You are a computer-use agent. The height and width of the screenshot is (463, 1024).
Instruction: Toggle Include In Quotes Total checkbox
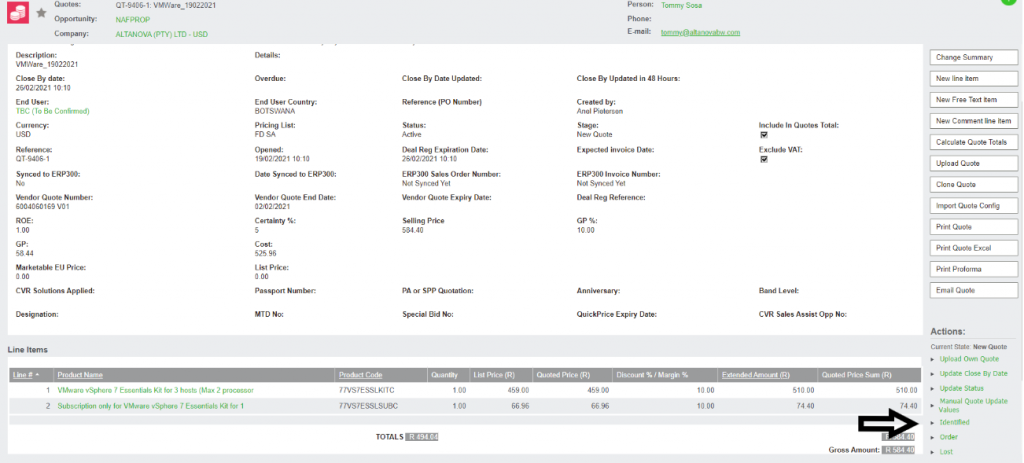pyautogui.click(x=764, y=135)
